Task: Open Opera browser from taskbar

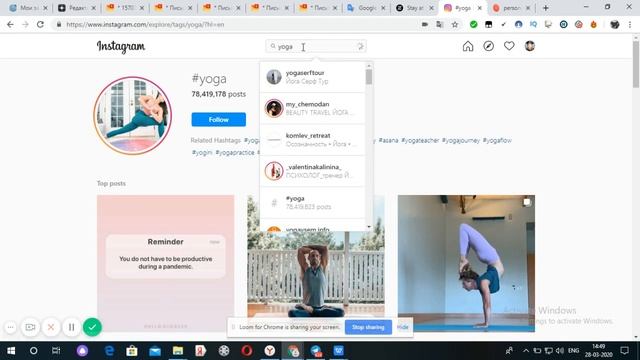Action: point(247,351)
